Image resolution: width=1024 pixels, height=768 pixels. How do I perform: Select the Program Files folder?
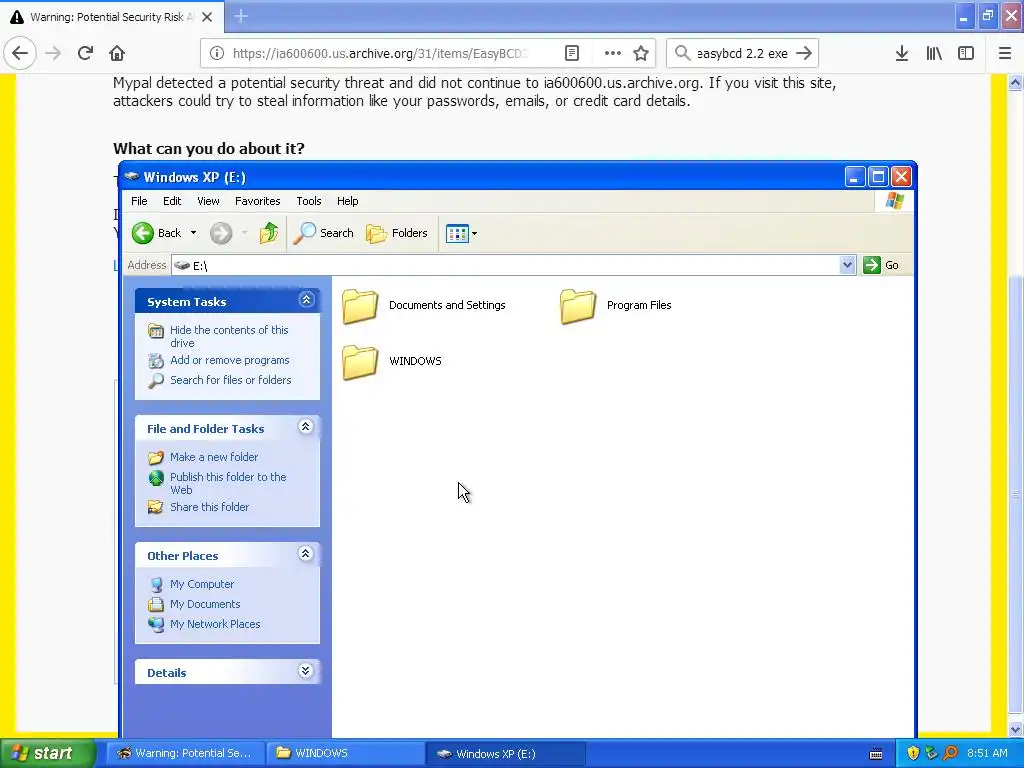616,306
